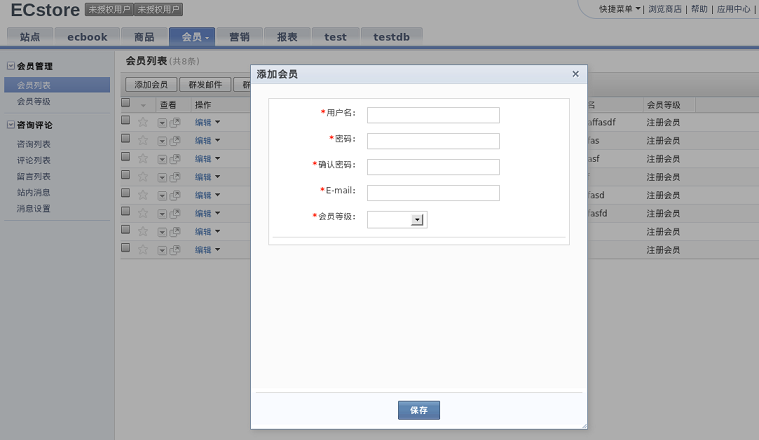
Task: Open the 报表 tab
Action: tap(287, 37)
